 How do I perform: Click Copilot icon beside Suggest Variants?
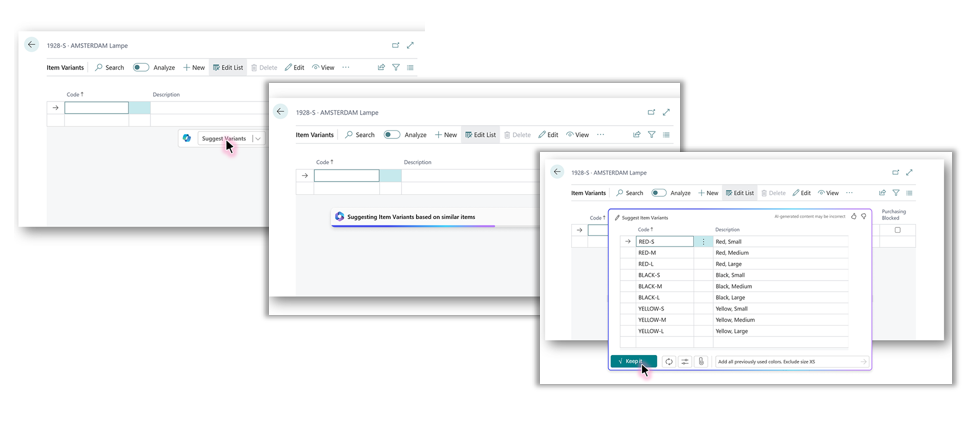point(186,138)
